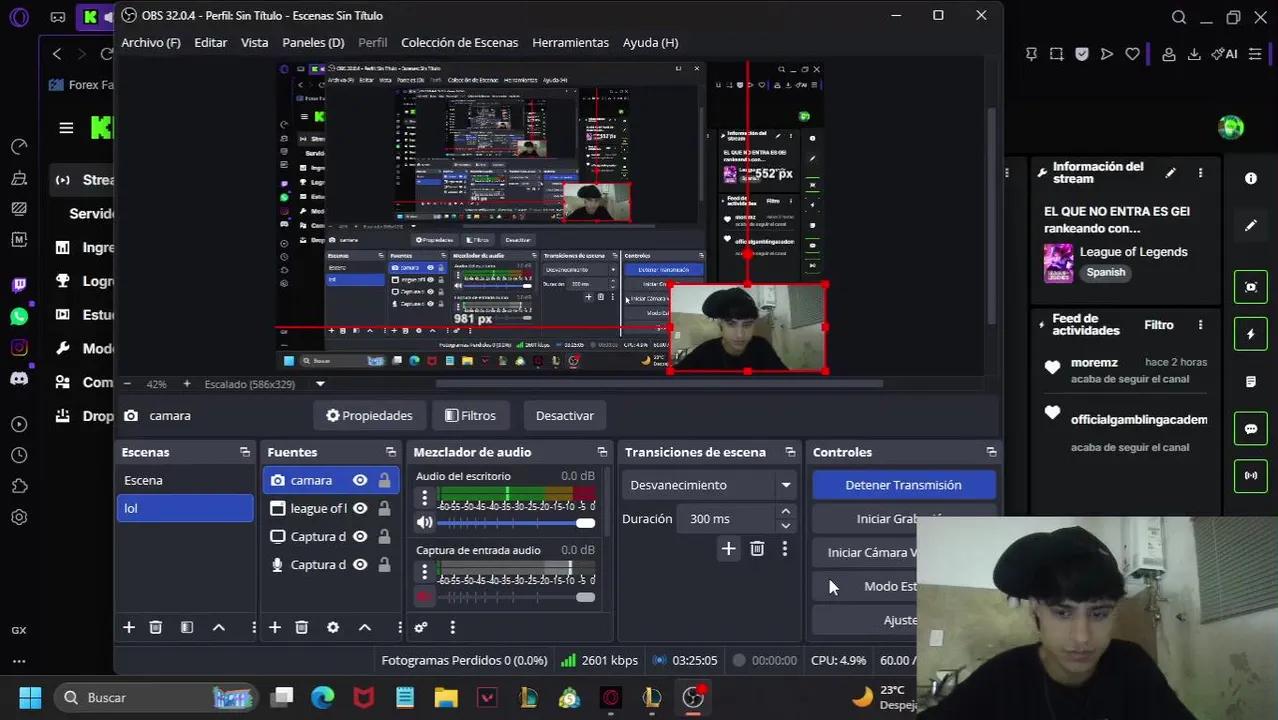The image size is (1278, 720).
Task: Open chat panel icon in right sidebar
Action: click(1250, 428)
